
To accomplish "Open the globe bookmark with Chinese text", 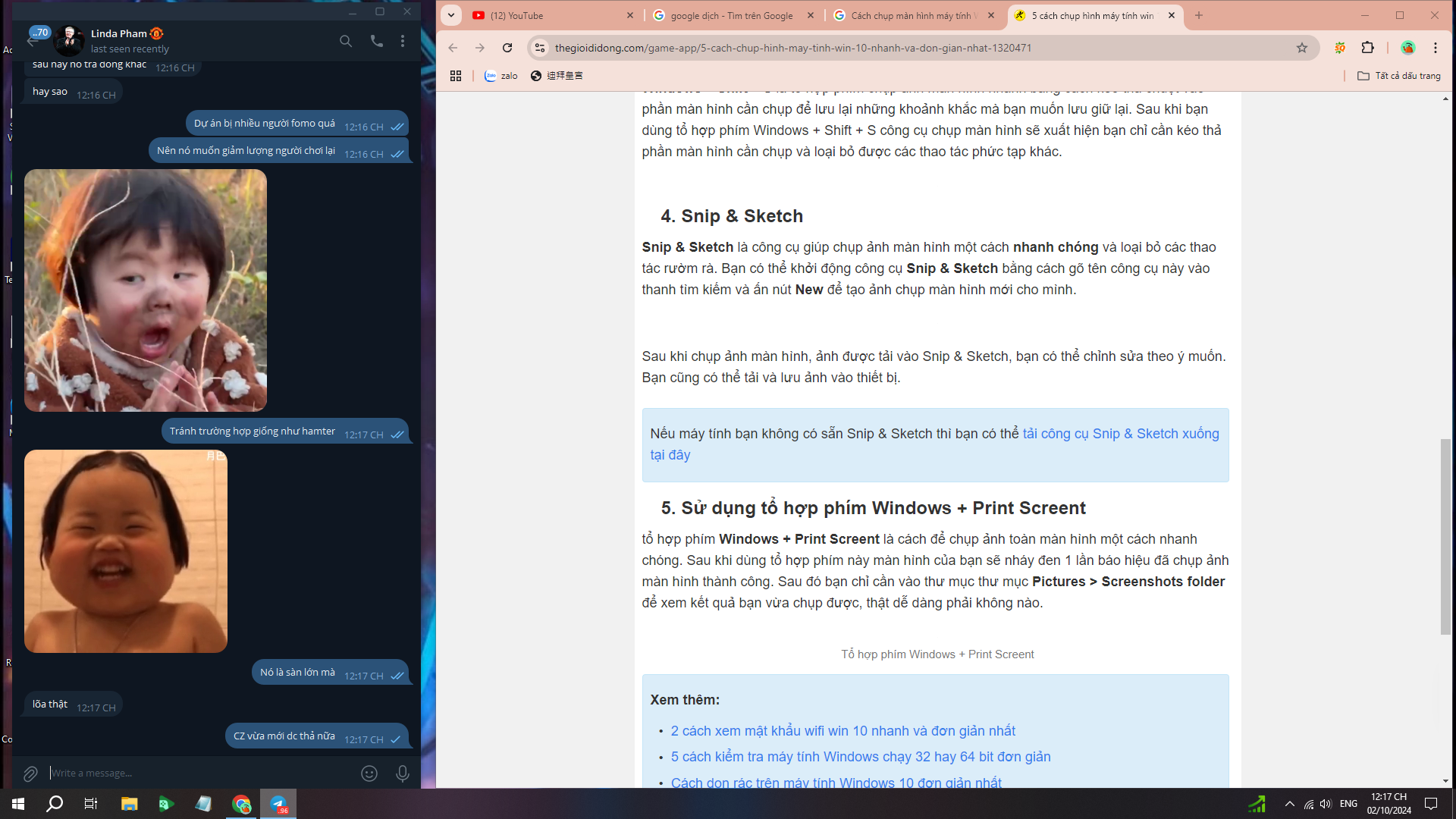I will coord(557,76).
